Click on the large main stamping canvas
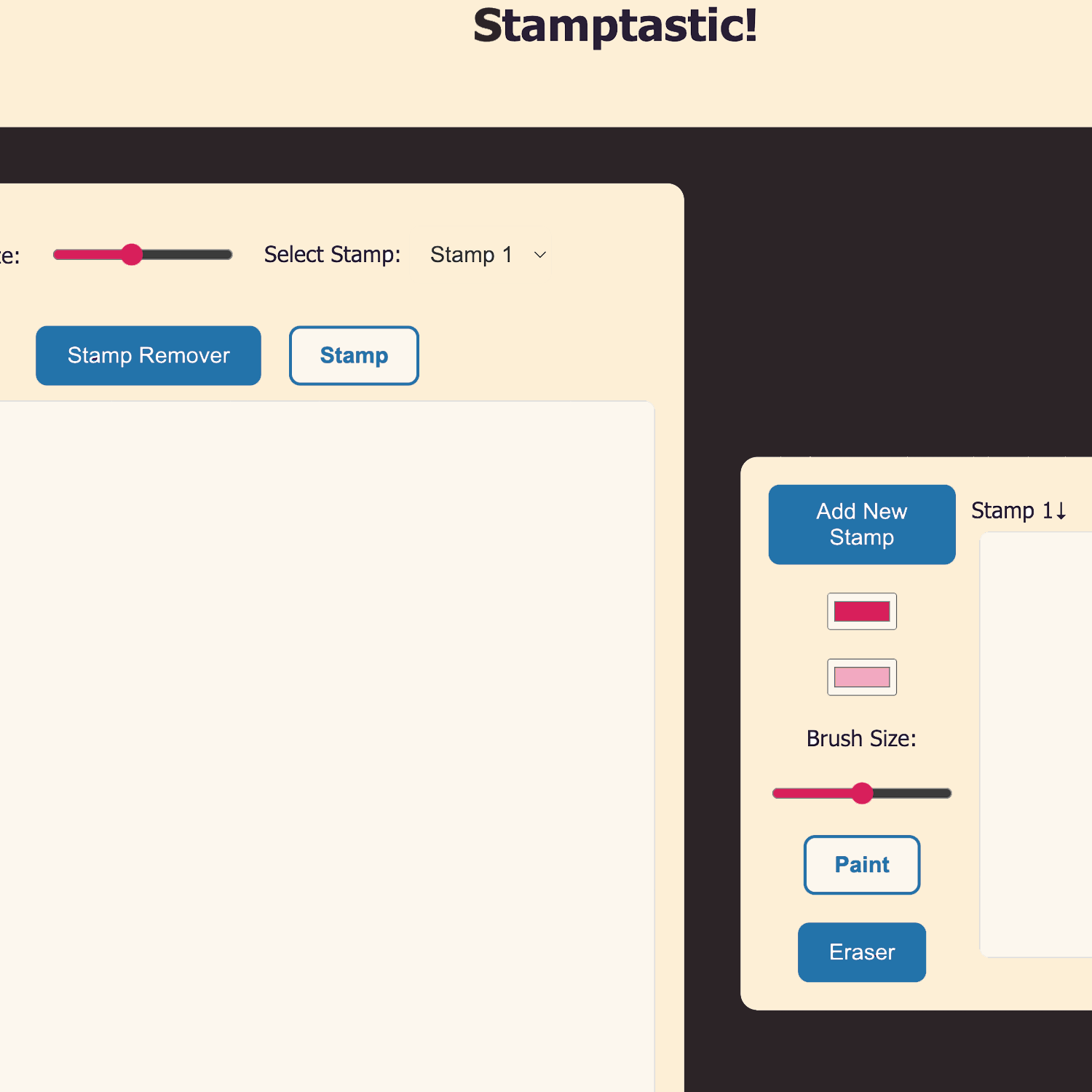Screen dimensions: 1092x1092 [327, 746]
